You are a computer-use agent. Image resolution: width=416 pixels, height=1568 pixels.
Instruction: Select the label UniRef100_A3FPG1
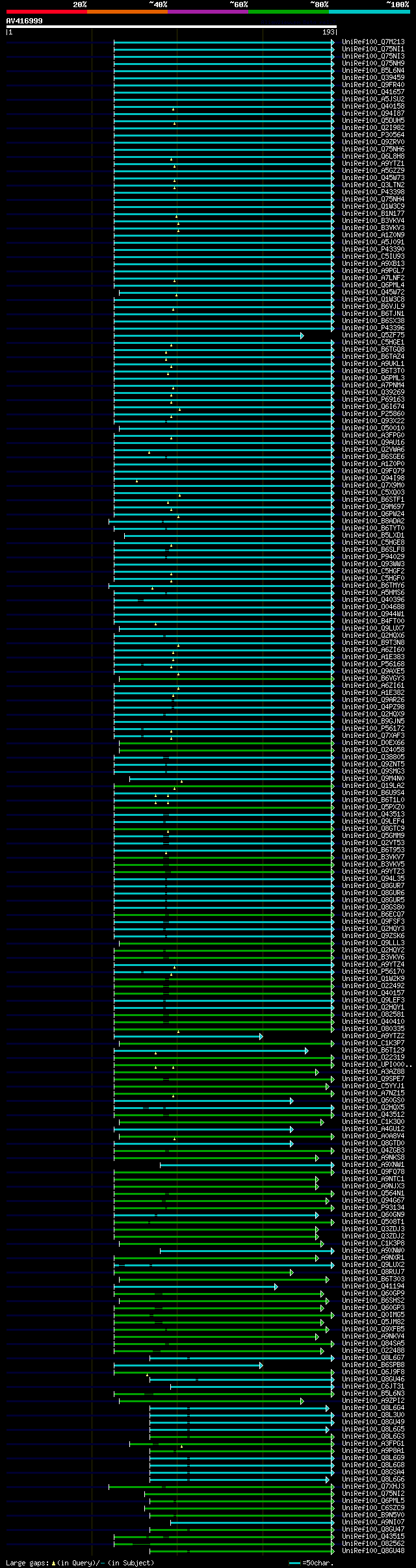[373, 1444]
